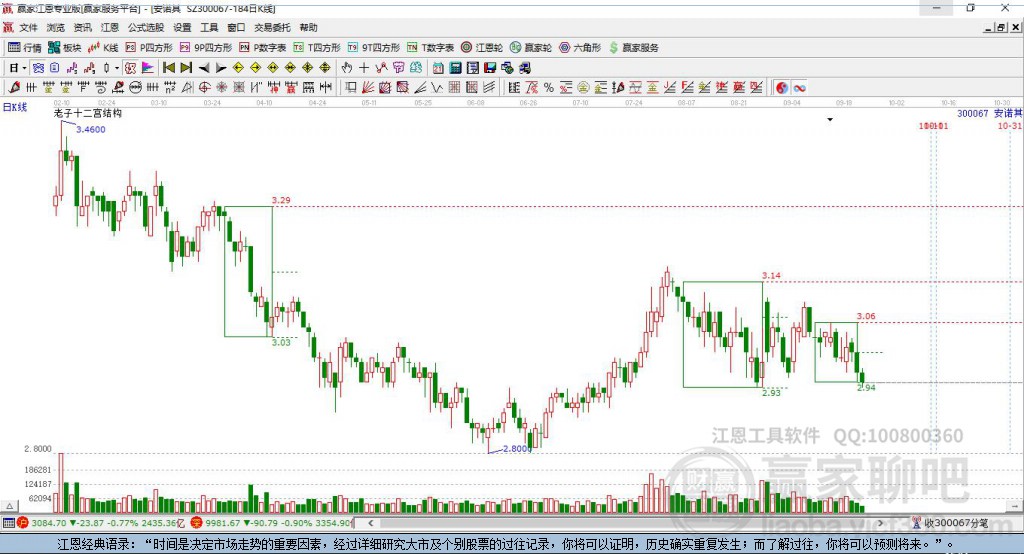Viewport: 1024px width, 554px height.
Task: Select the pencil drawing tool
Action: tap(14, 88)
